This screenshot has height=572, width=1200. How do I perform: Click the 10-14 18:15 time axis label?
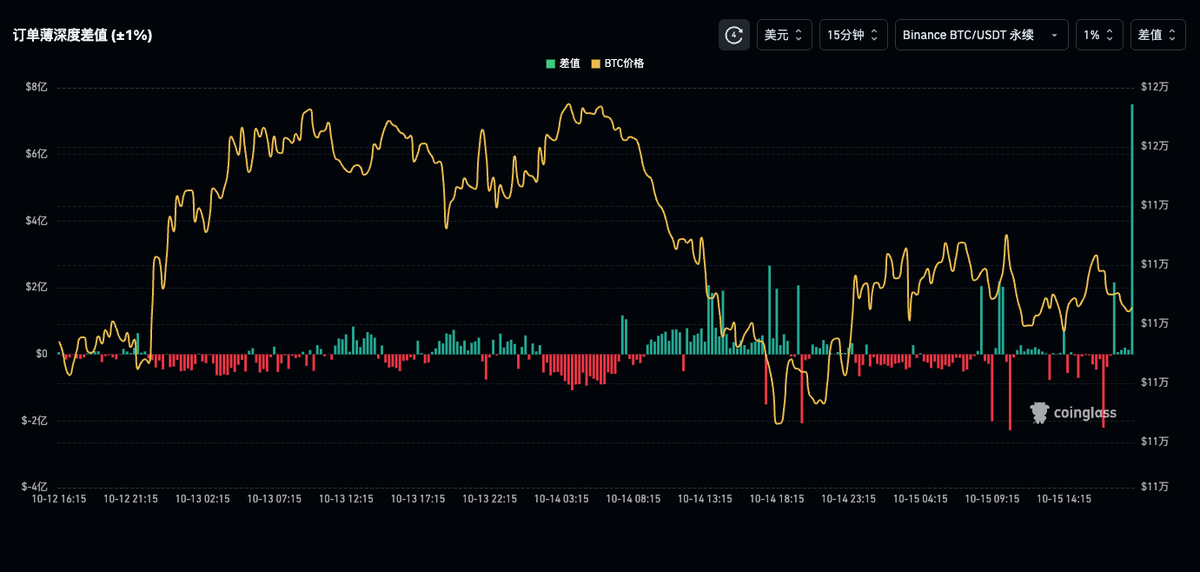[777, 498]
